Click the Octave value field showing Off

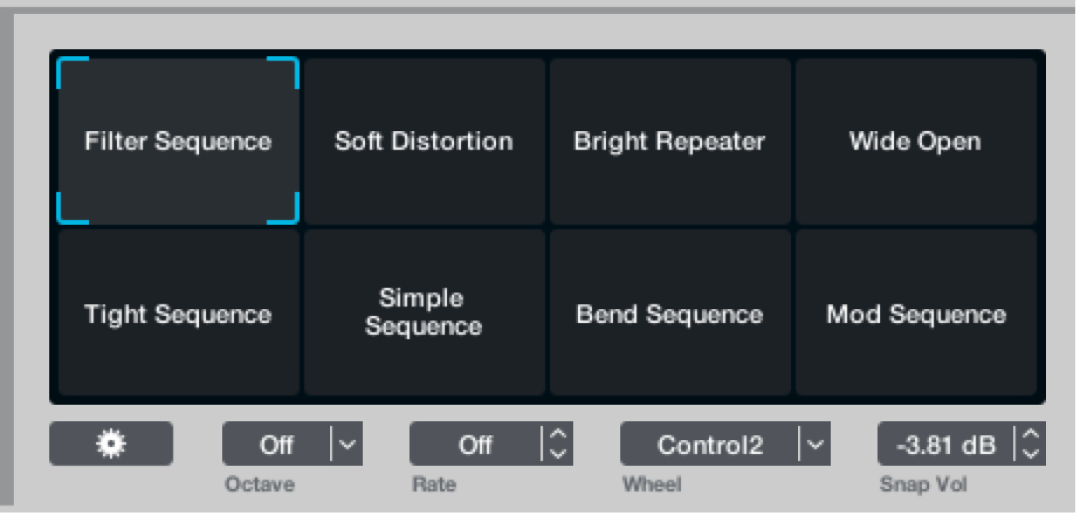[x=276, y=444]
